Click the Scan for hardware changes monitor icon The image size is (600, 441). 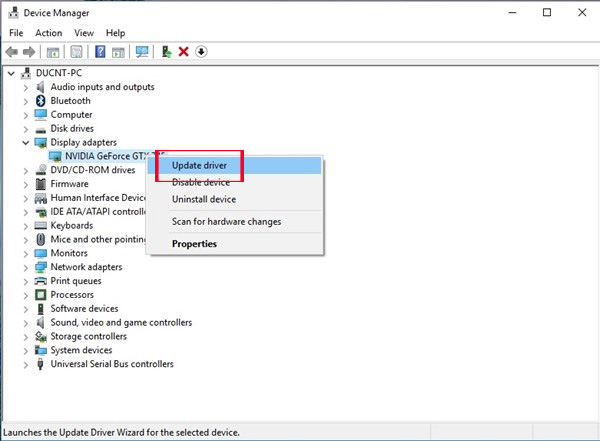click(142, 52)
